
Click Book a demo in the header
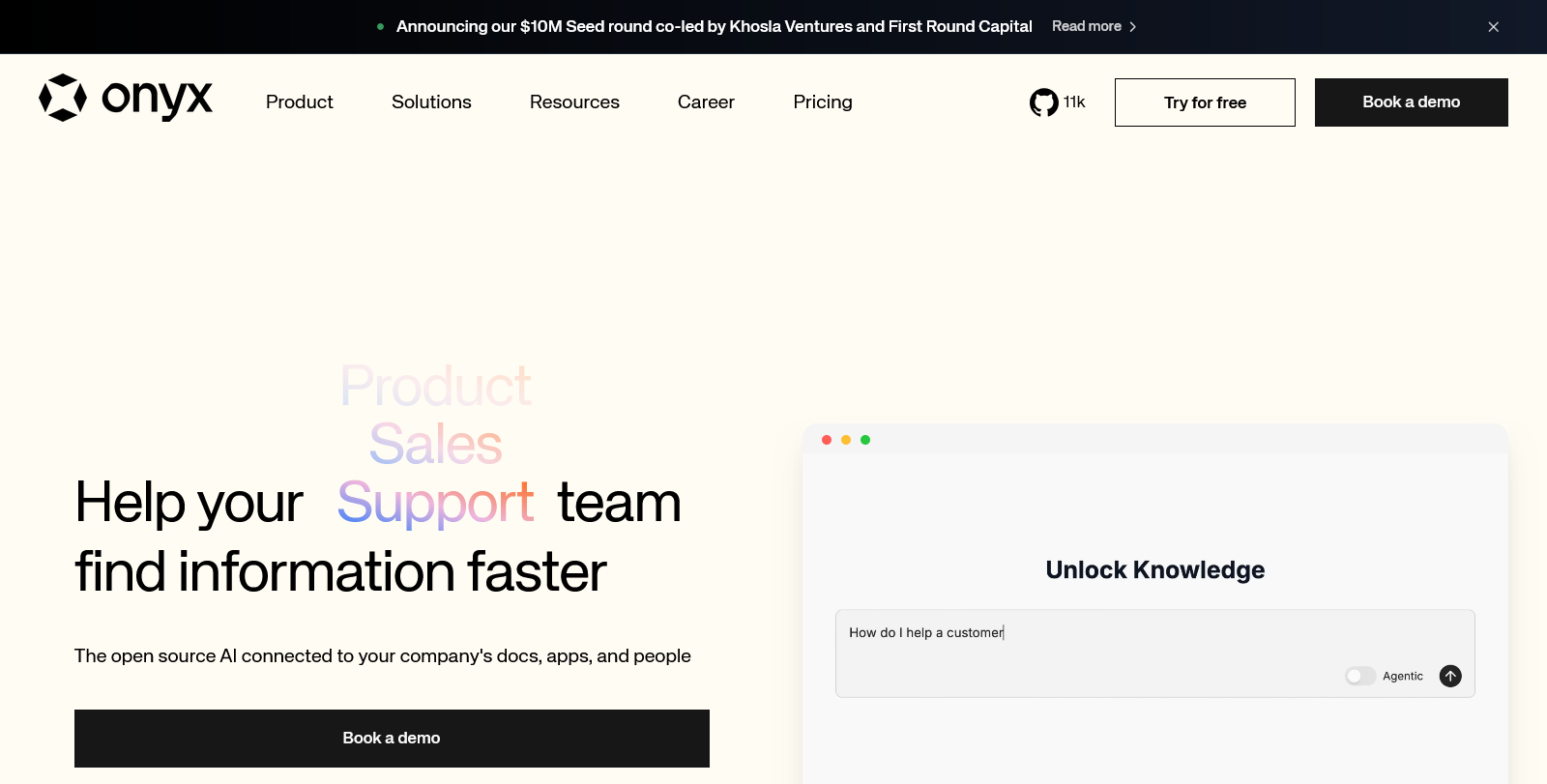click(x=1412, y=102)
